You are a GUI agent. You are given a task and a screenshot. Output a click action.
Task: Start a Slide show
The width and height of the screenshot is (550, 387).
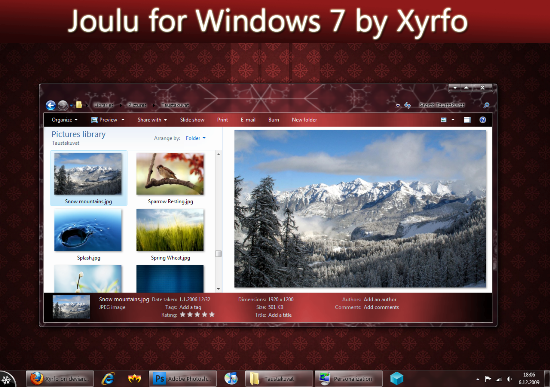(192, 120)
